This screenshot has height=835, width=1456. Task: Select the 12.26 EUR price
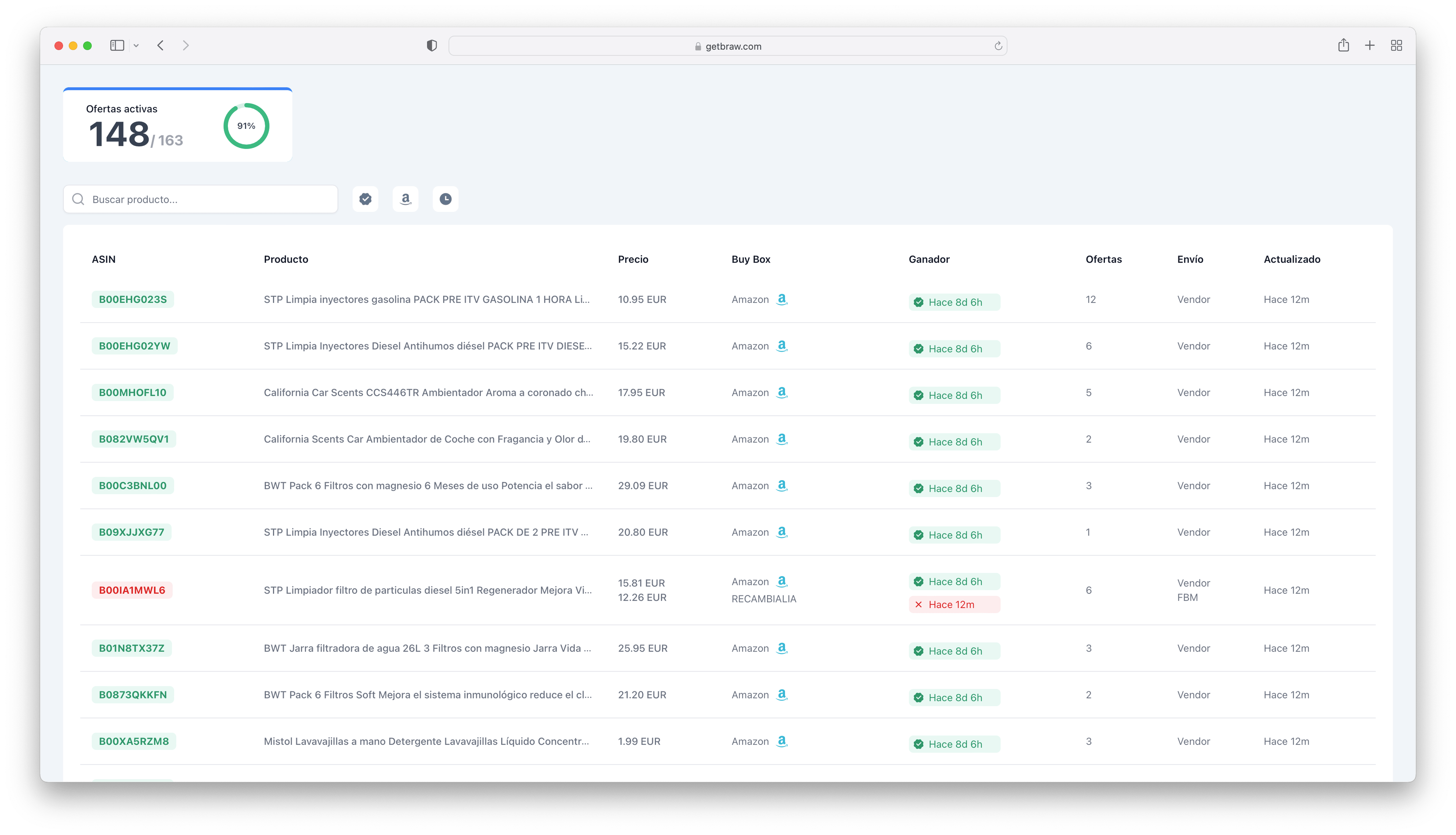pos(642,597)
